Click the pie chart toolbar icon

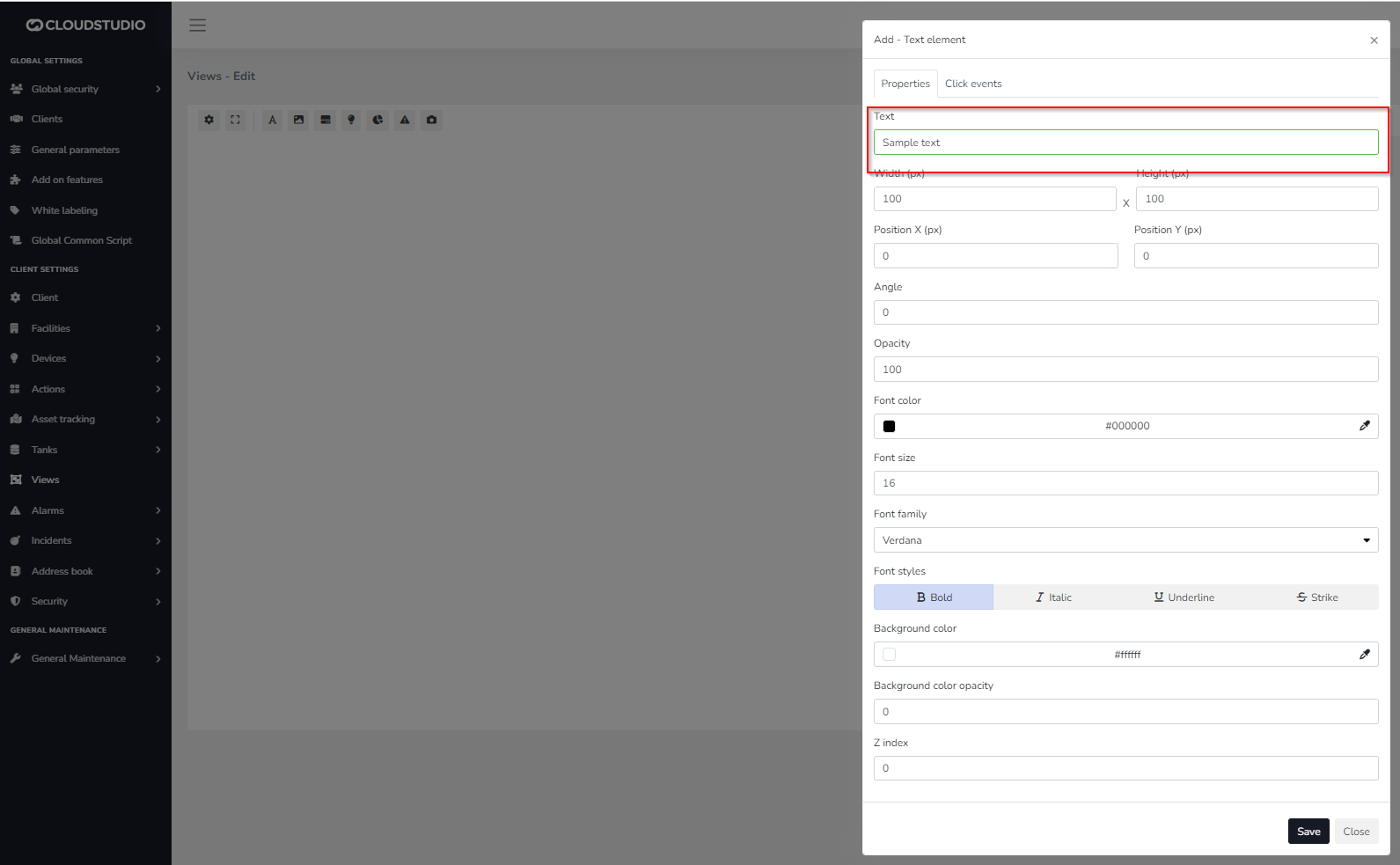[x=377, y=121]
